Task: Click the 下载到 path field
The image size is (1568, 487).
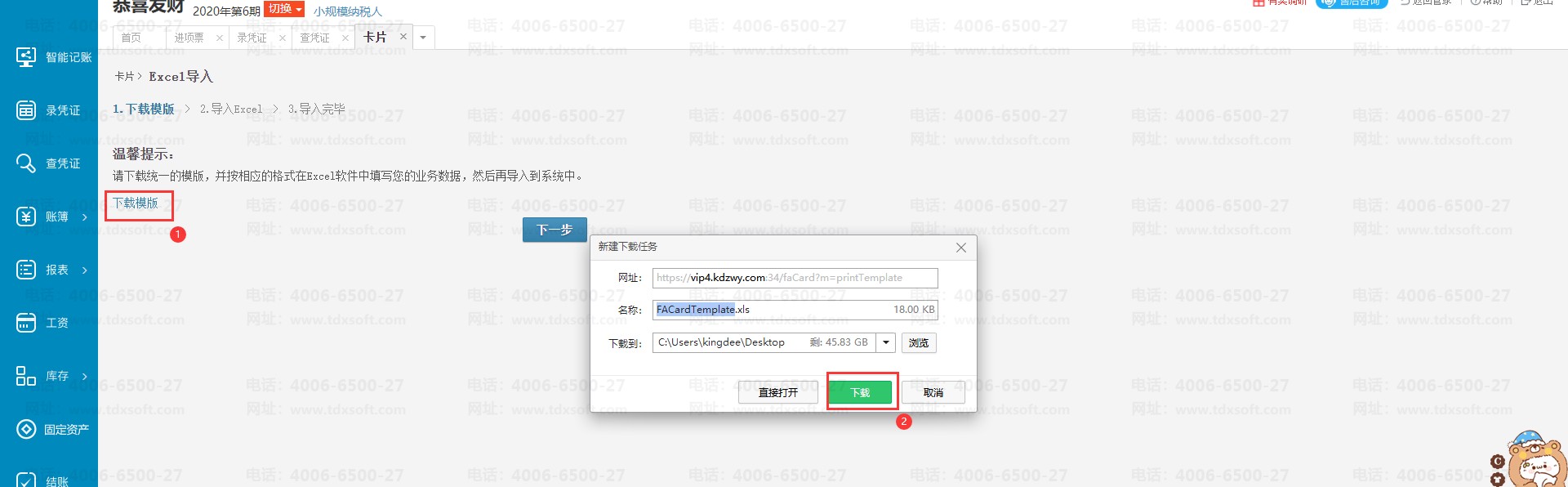Action: [x=764, y=342]
